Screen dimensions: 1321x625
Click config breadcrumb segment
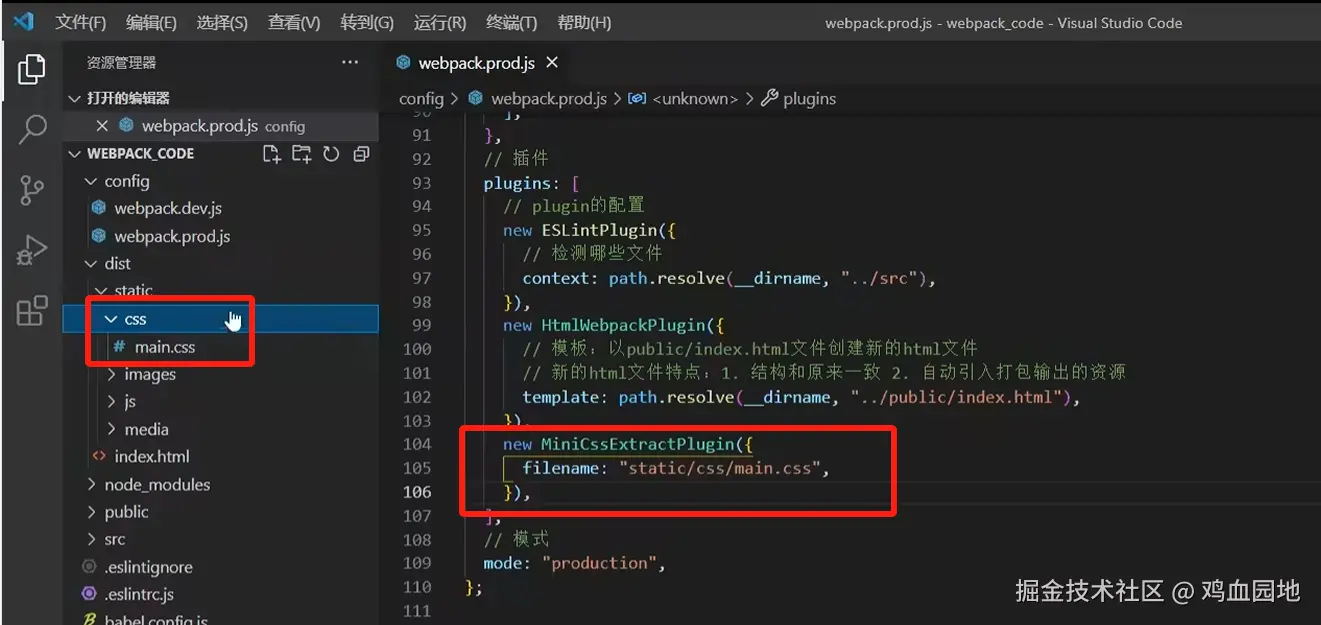(421, 98)
